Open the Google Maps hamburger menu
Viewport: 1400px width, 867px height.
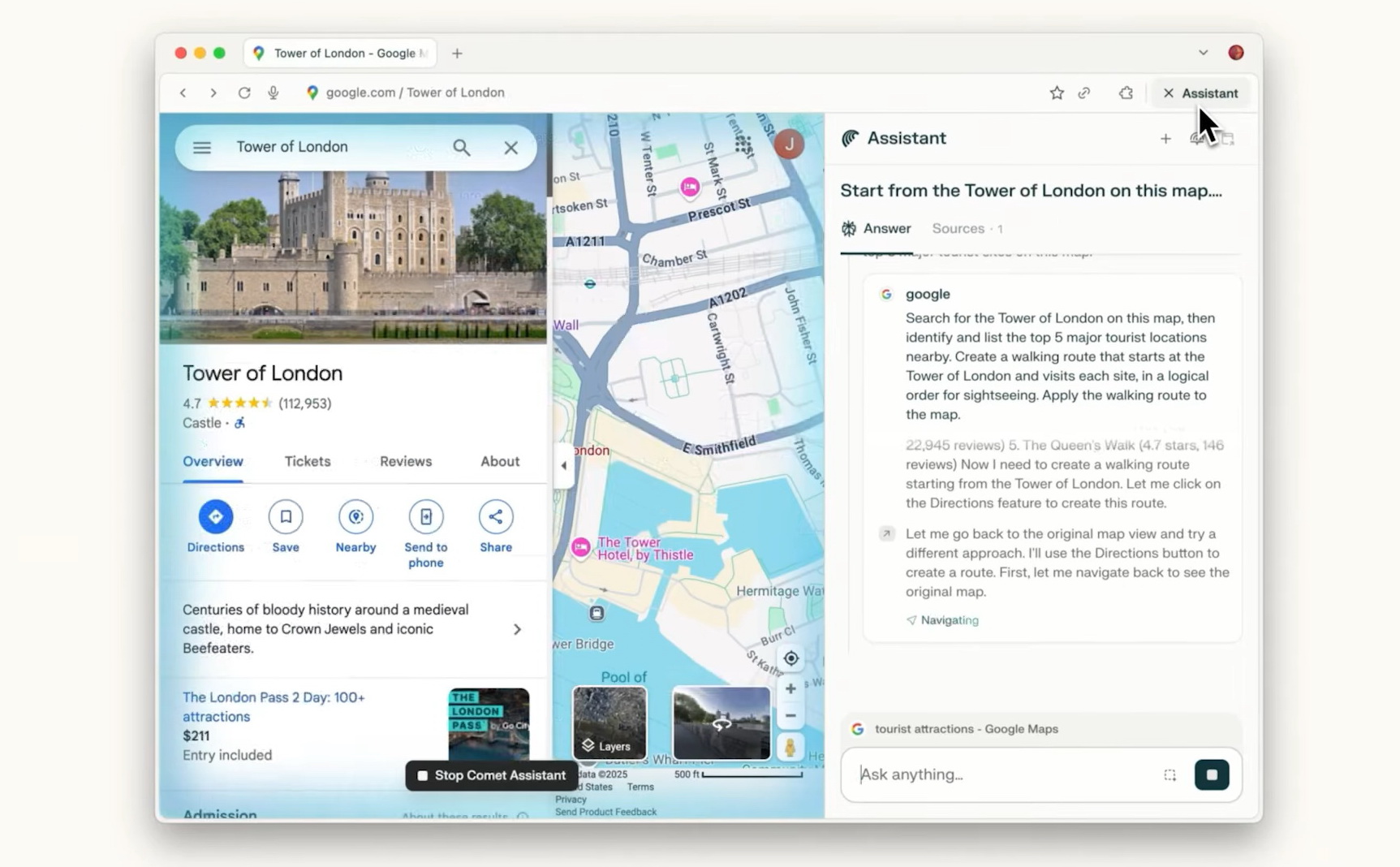(x=202, y=147)
